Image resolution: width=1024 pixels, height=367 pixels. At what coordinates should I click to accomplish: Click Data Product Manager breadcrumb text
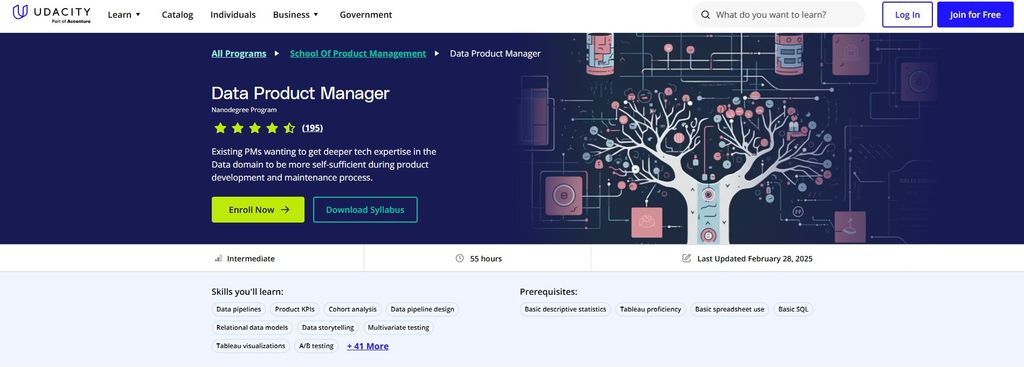(495, 54)
